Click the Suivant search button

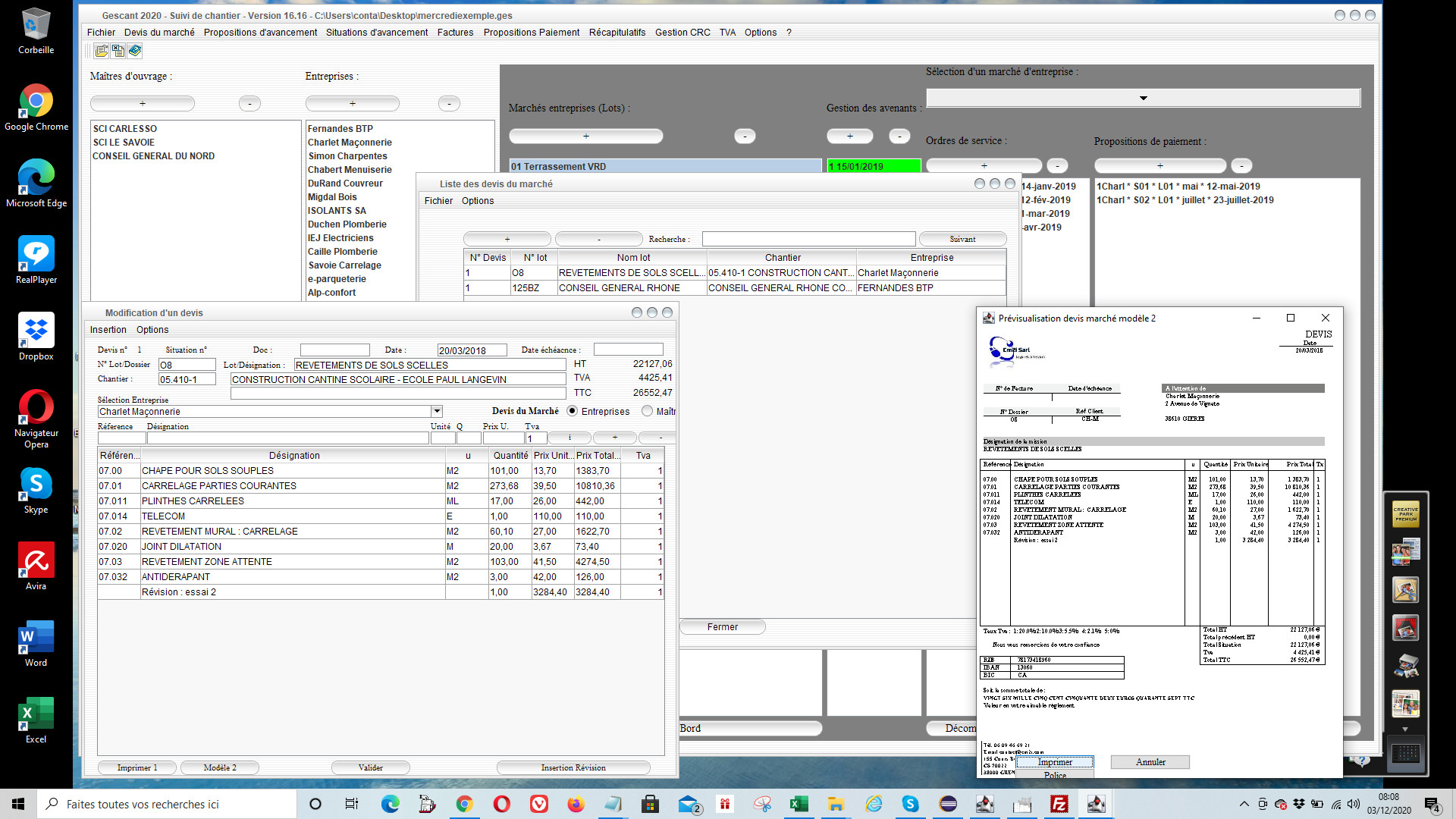962,239
